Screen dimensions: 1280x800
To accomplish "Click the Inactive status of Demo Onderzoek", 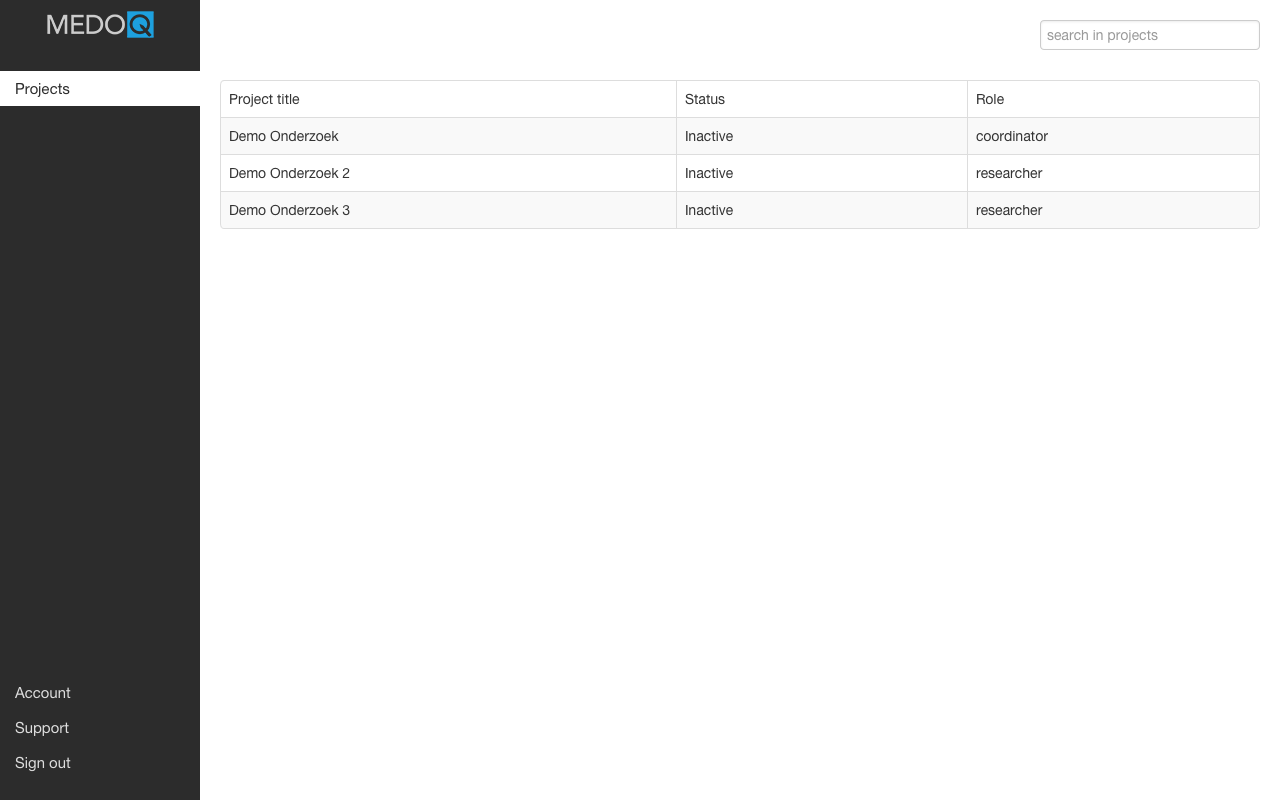I will coord(709,136).
